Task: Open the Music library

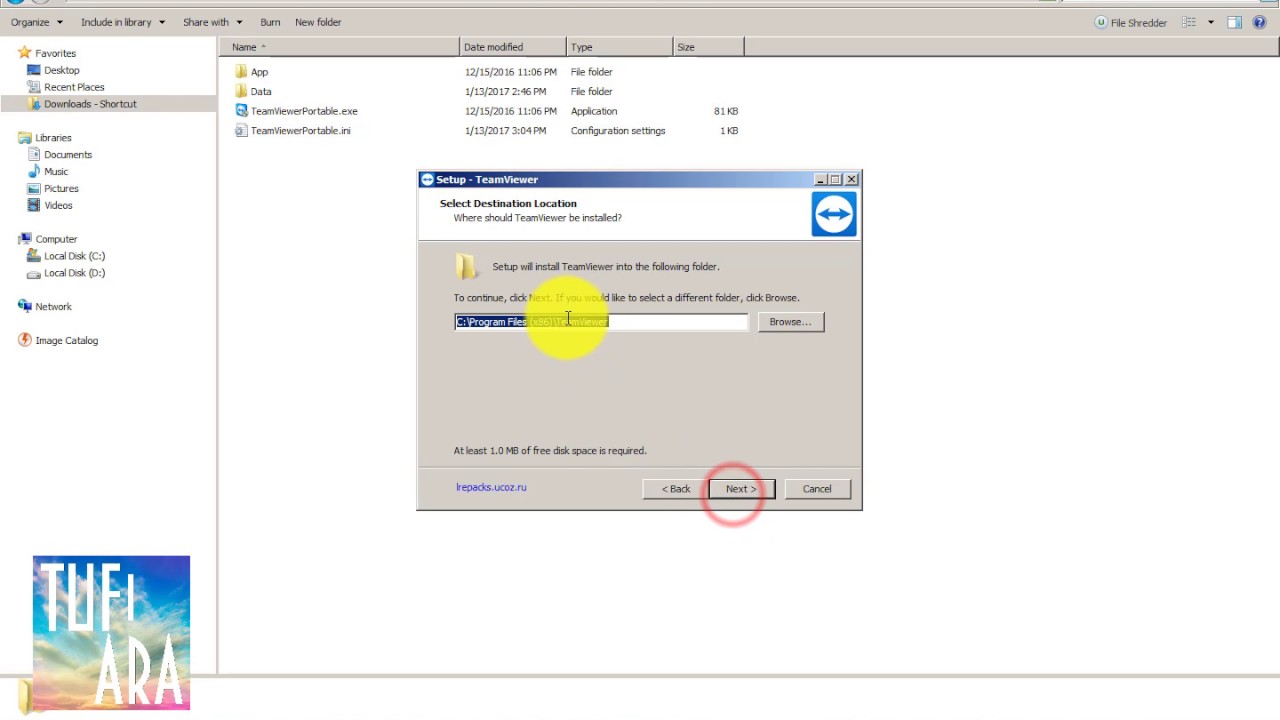Action: click(56, 172)
